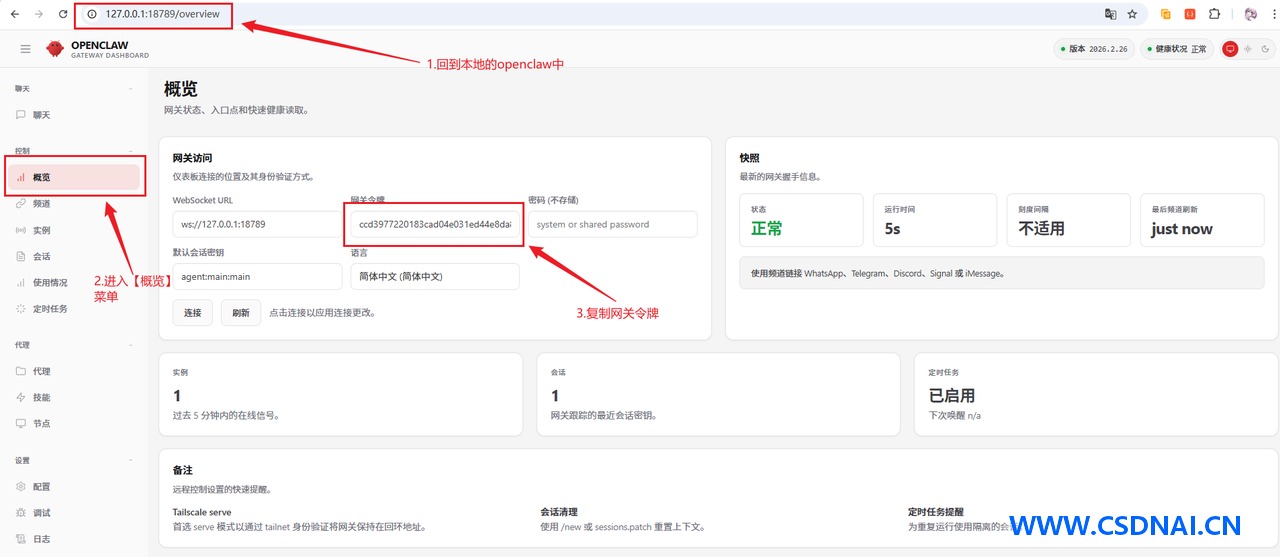
Task: Switch to dark theme moon icon
Action: (x=1265, y=49)
